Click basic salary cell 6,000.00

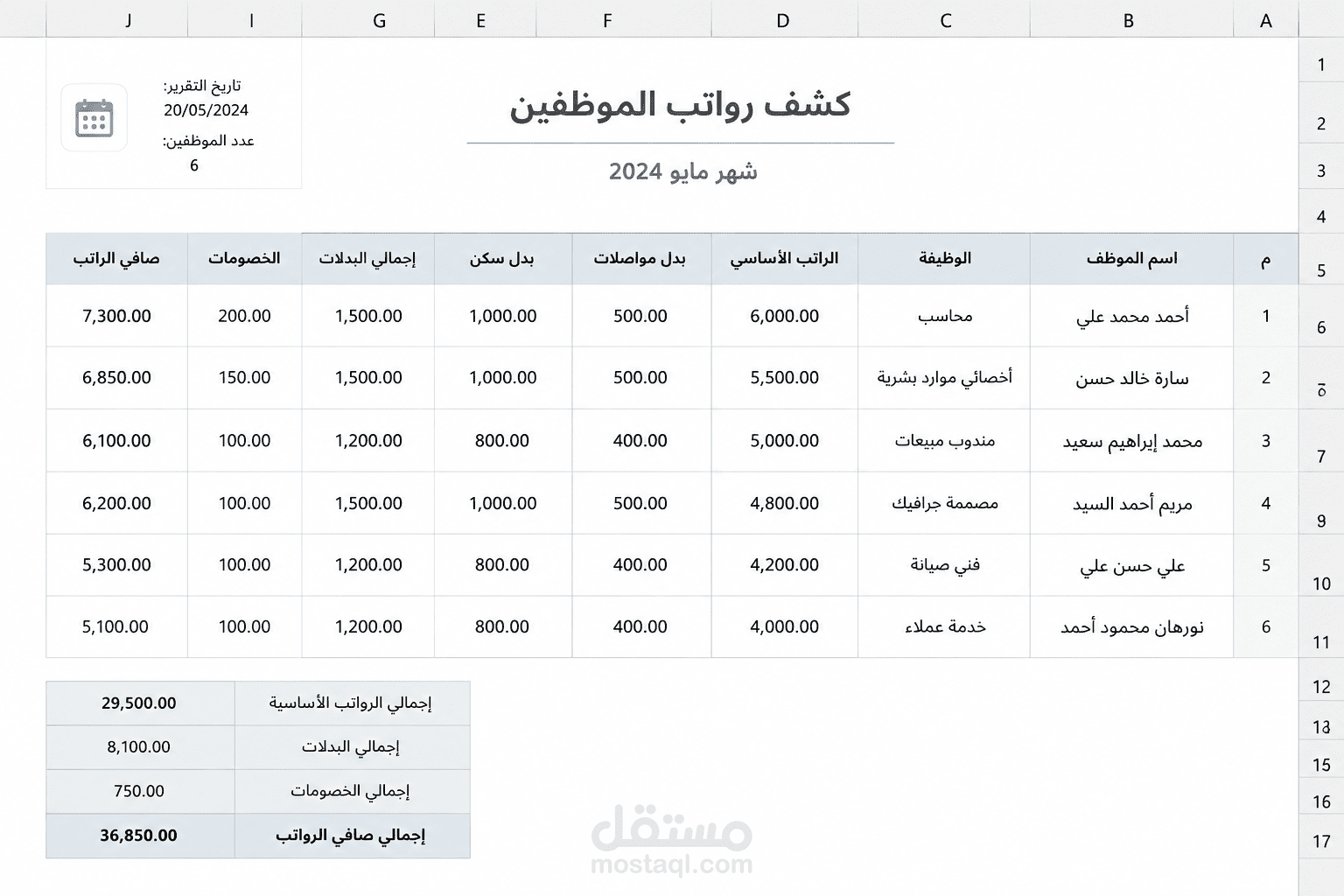tap(785, 316)
